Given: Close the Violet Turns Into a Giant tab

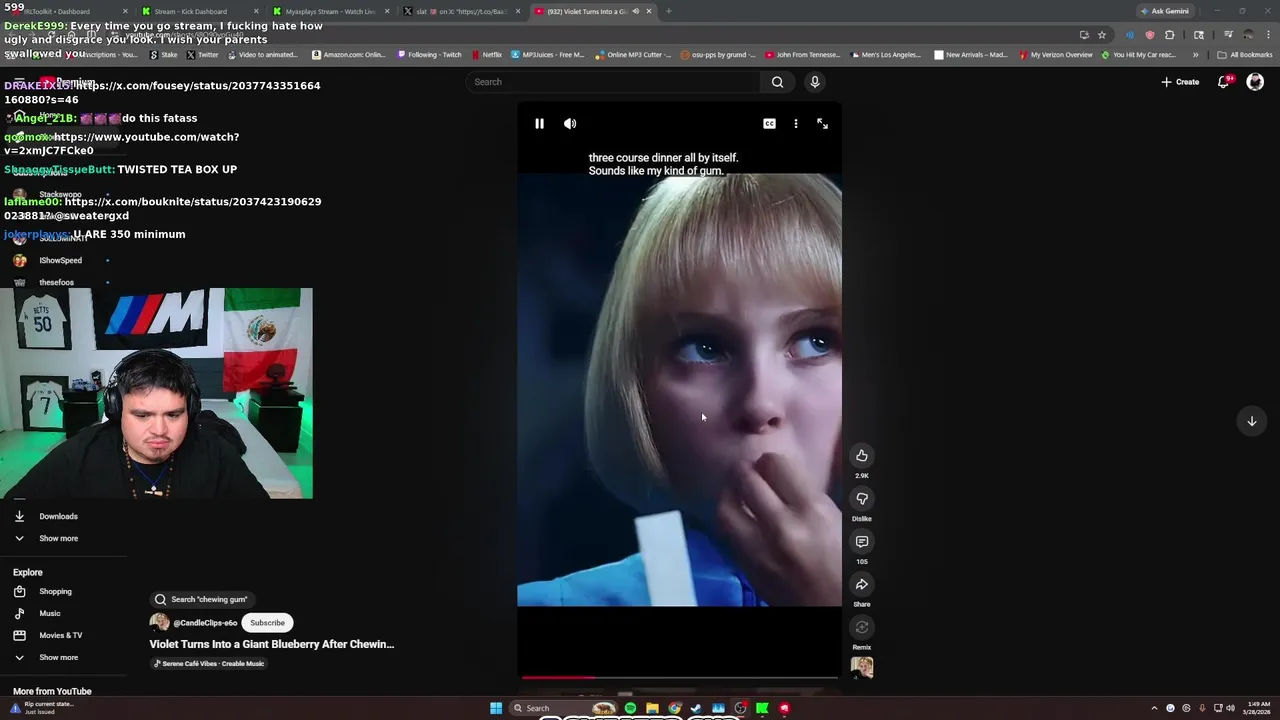Looking at the screenshot, I should [x=649, y=11].
